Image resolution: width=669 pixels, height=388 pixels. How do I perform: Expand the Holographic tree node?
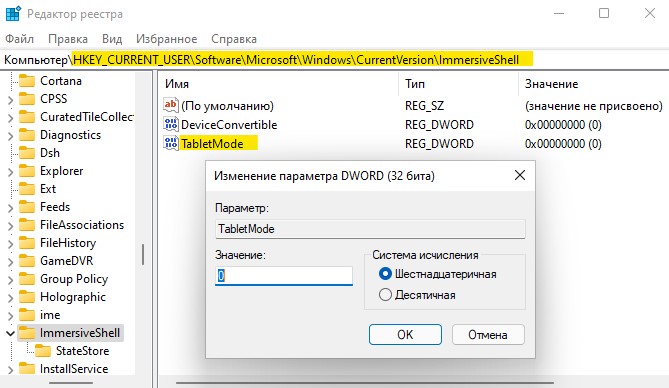(x=11, y=298)
